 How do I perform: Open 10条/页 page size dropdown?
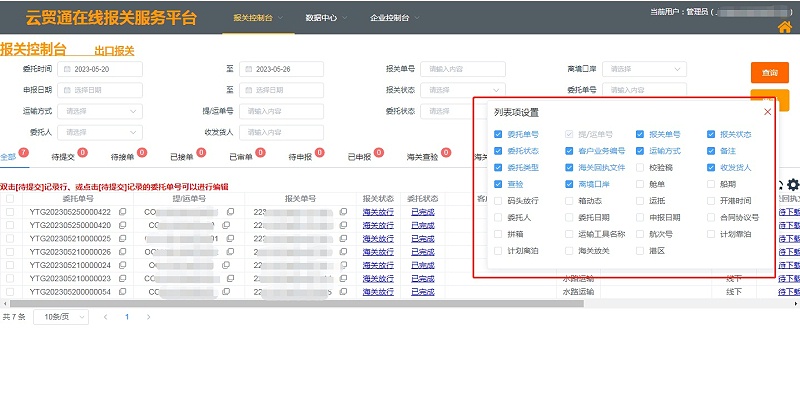(x=61, y=317)
